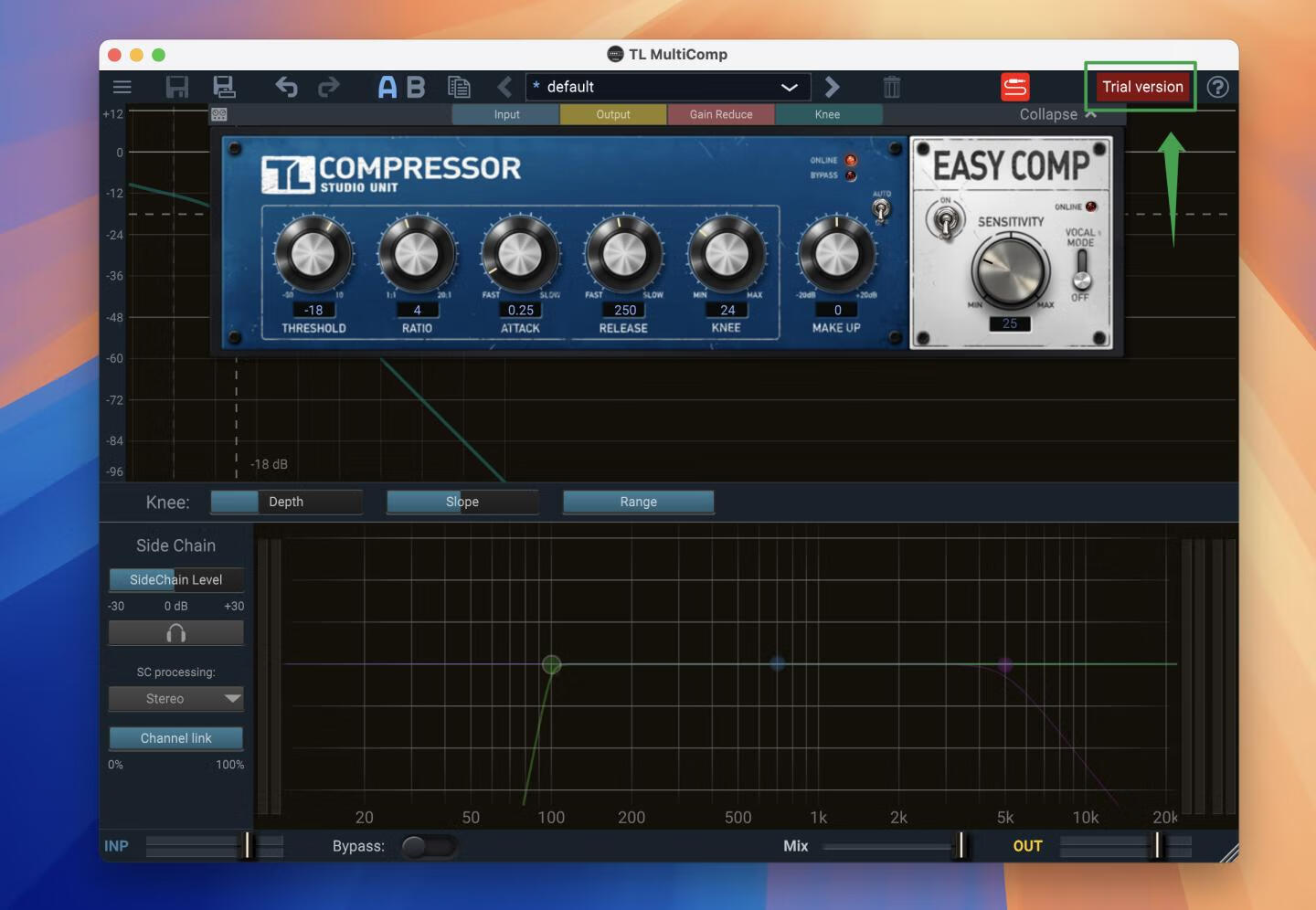Select the blue mid filter node

point(778,663)
